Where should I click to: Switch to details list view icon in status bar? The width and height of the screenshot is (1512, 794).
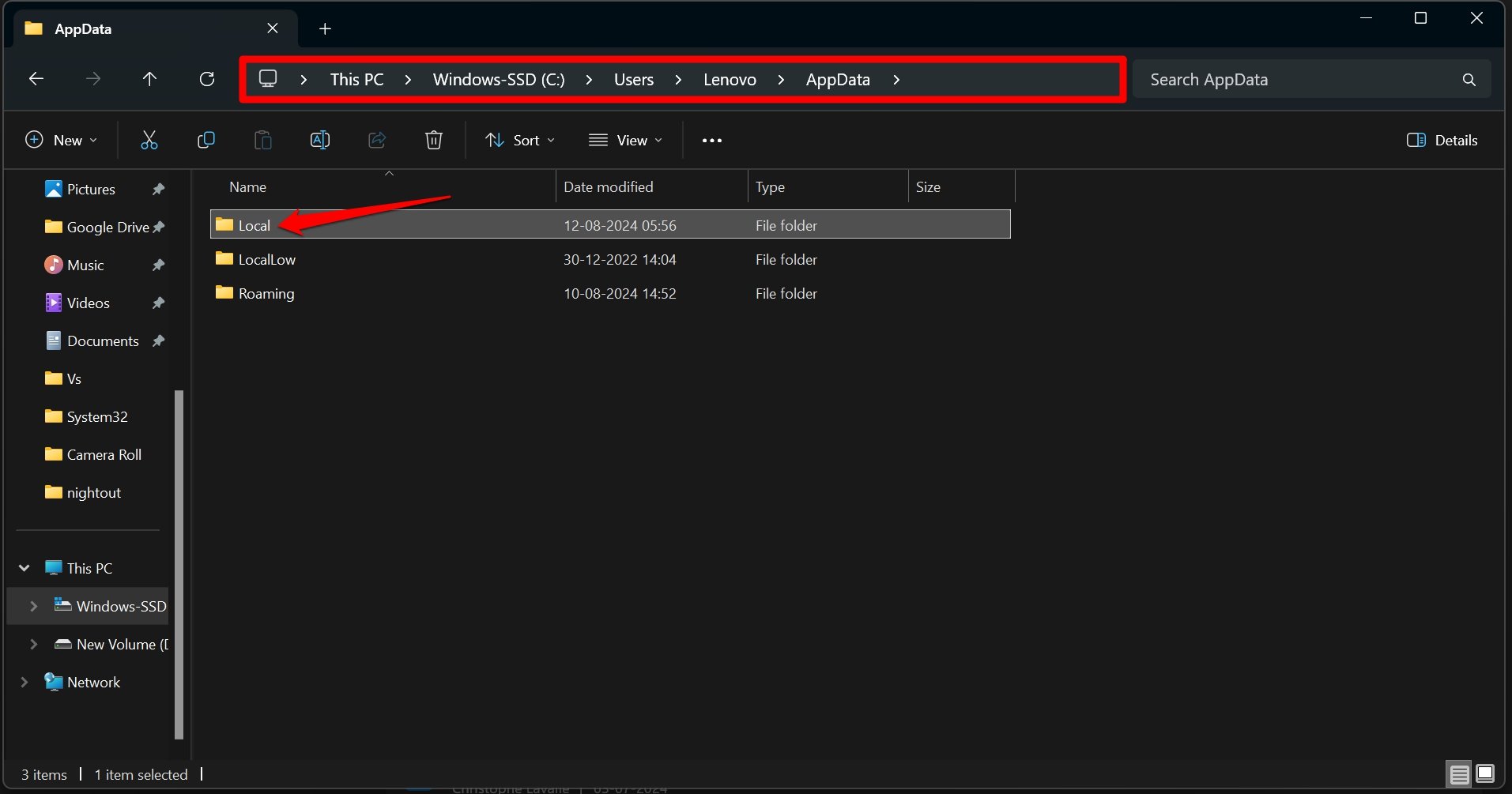click(x=1459, y=774)
